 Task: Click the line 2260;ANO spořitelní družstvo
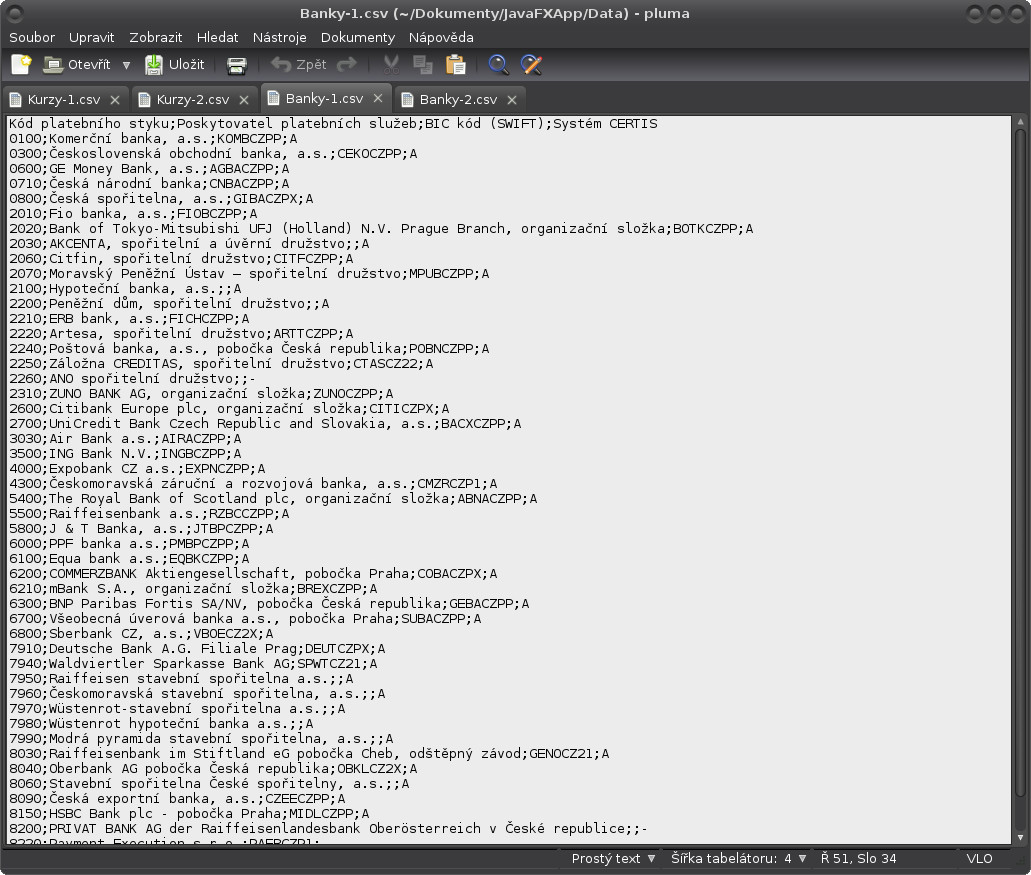133,379
